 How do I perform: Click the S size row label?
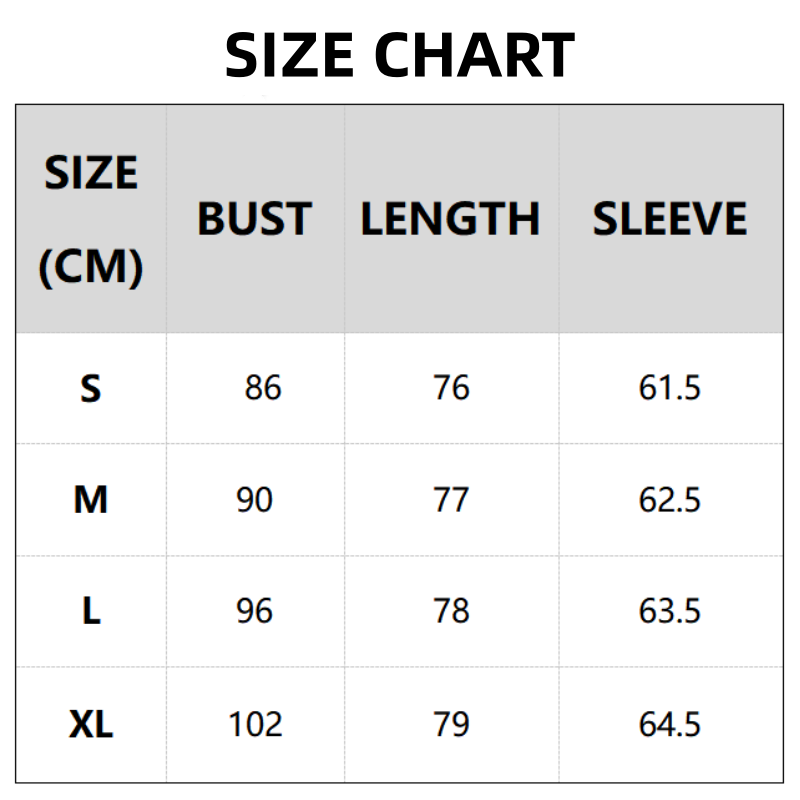click(91, 388)
